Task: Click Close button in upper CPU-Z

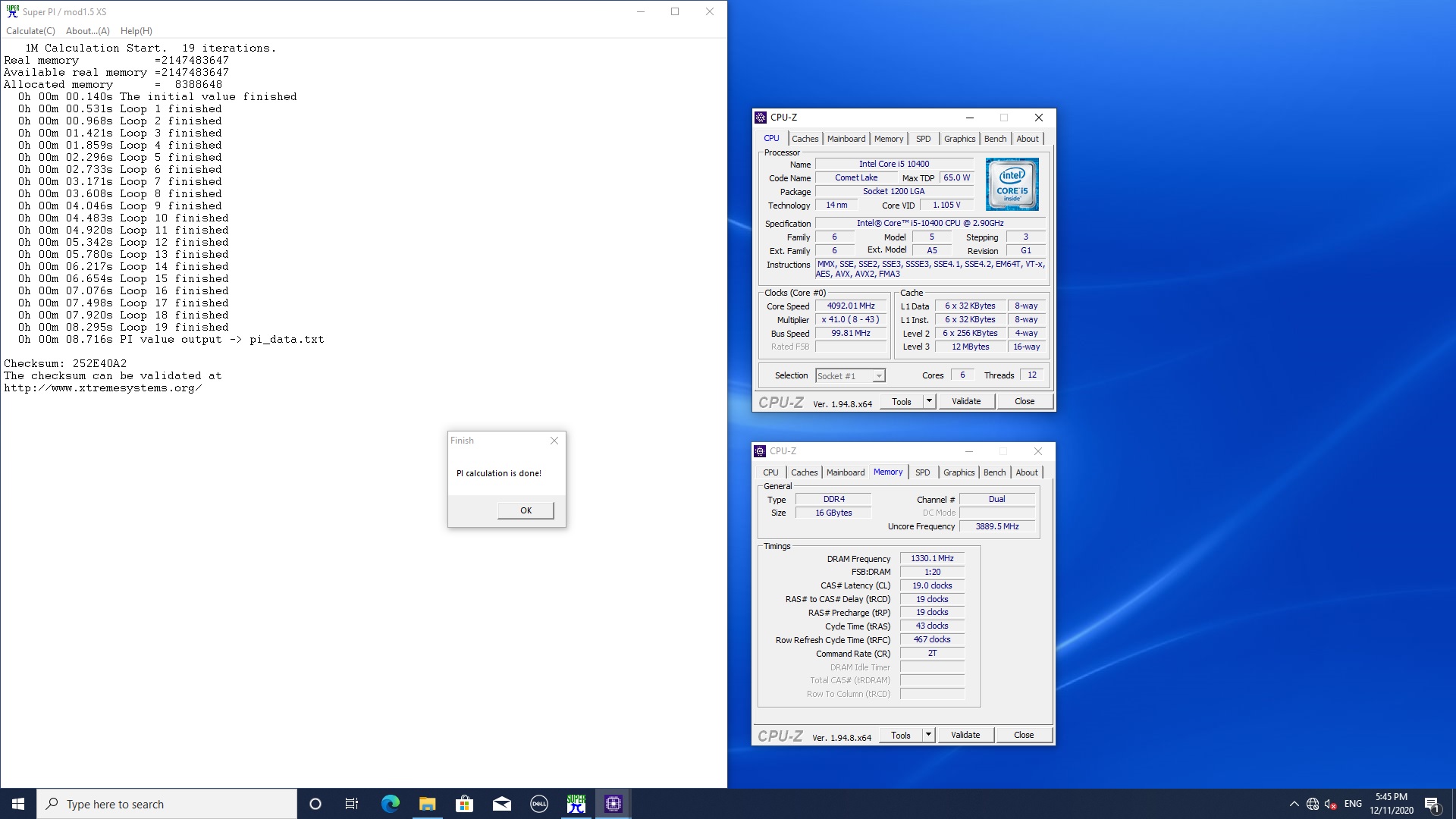Action: pyautogui.click(x=1025, y=401)
